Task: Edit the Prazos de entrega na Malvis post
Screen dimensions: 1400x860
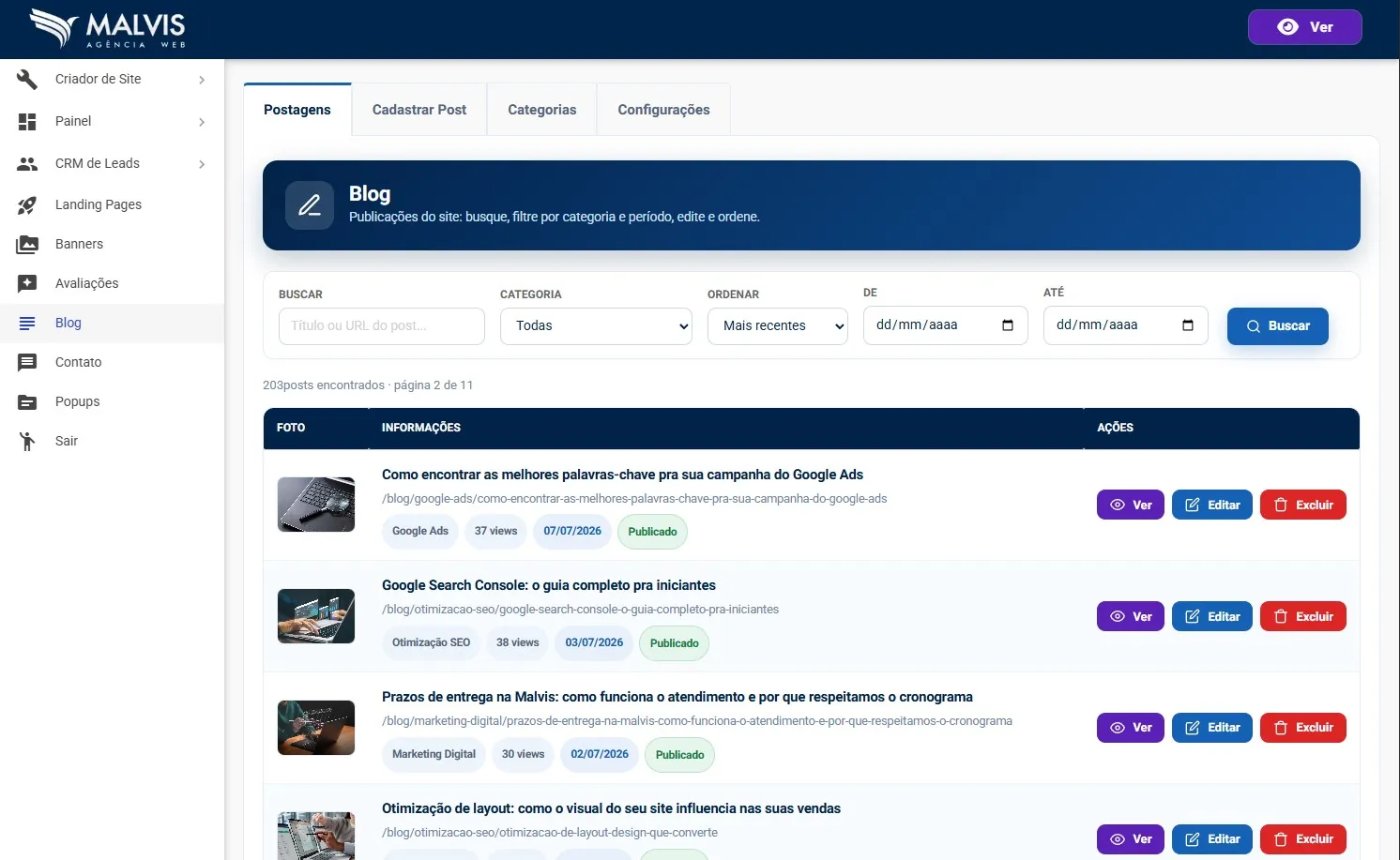Action: 1212,728
